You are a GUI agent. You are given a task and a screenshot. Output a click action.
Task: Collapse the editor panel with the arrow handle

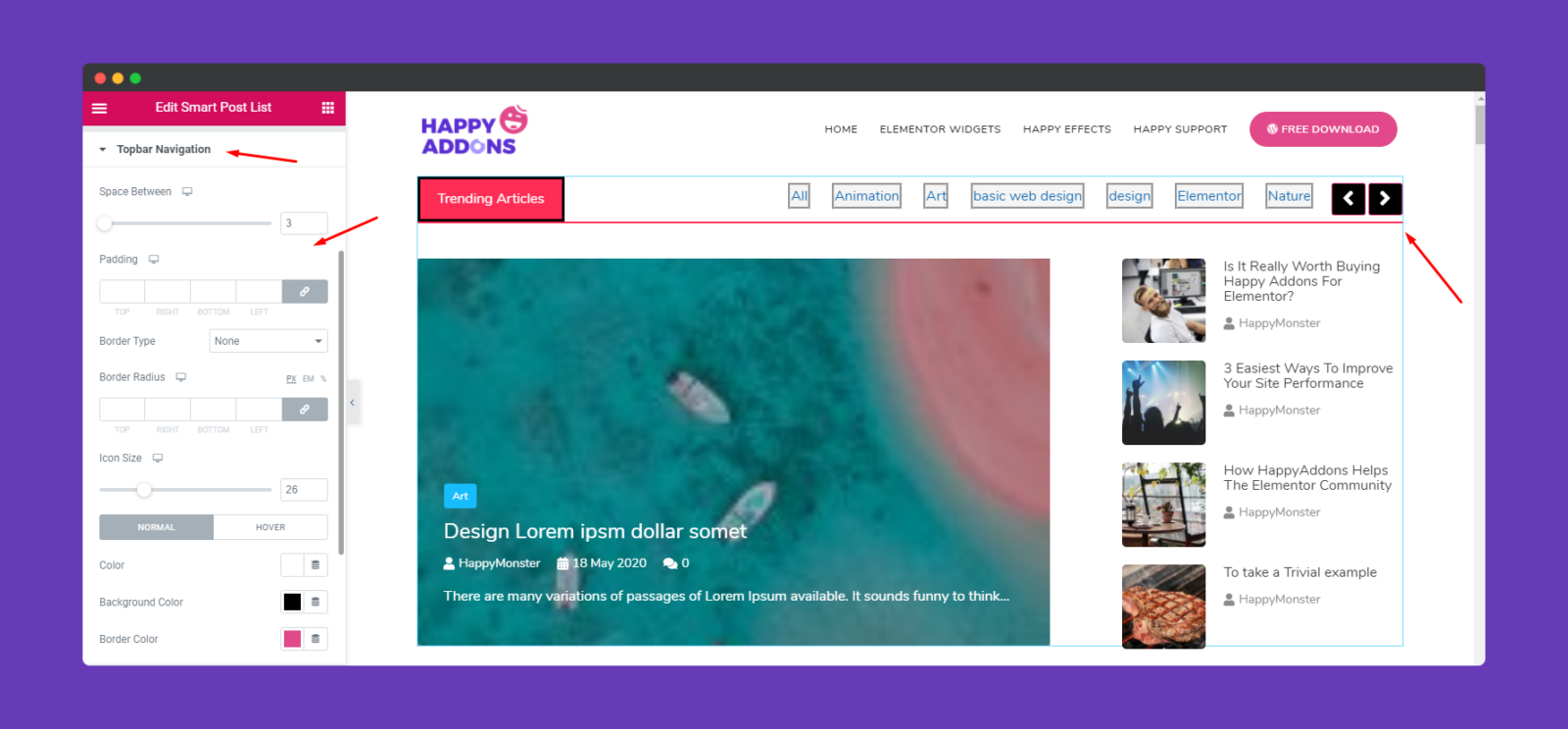[x=353, y=402]
